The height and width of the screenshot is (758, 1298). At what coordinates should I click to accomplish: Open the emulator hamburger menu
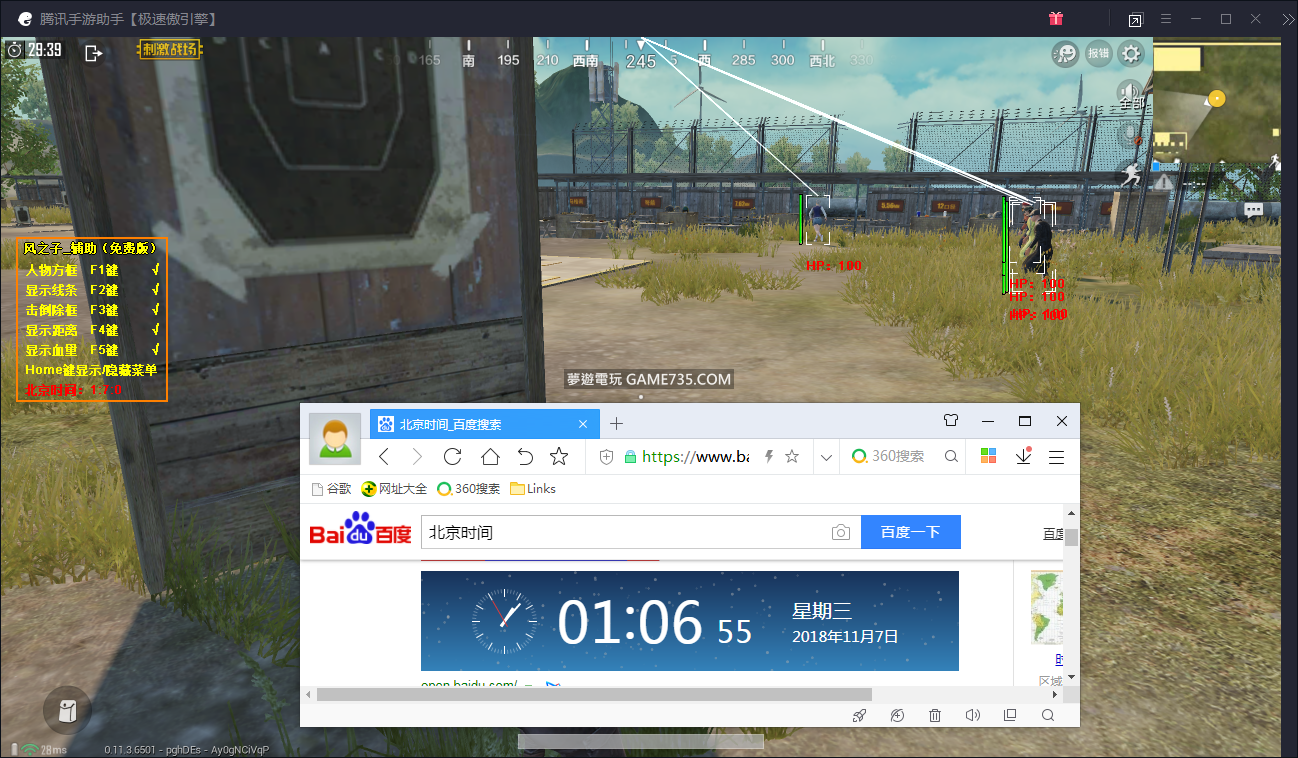(x=1165, y=19)
